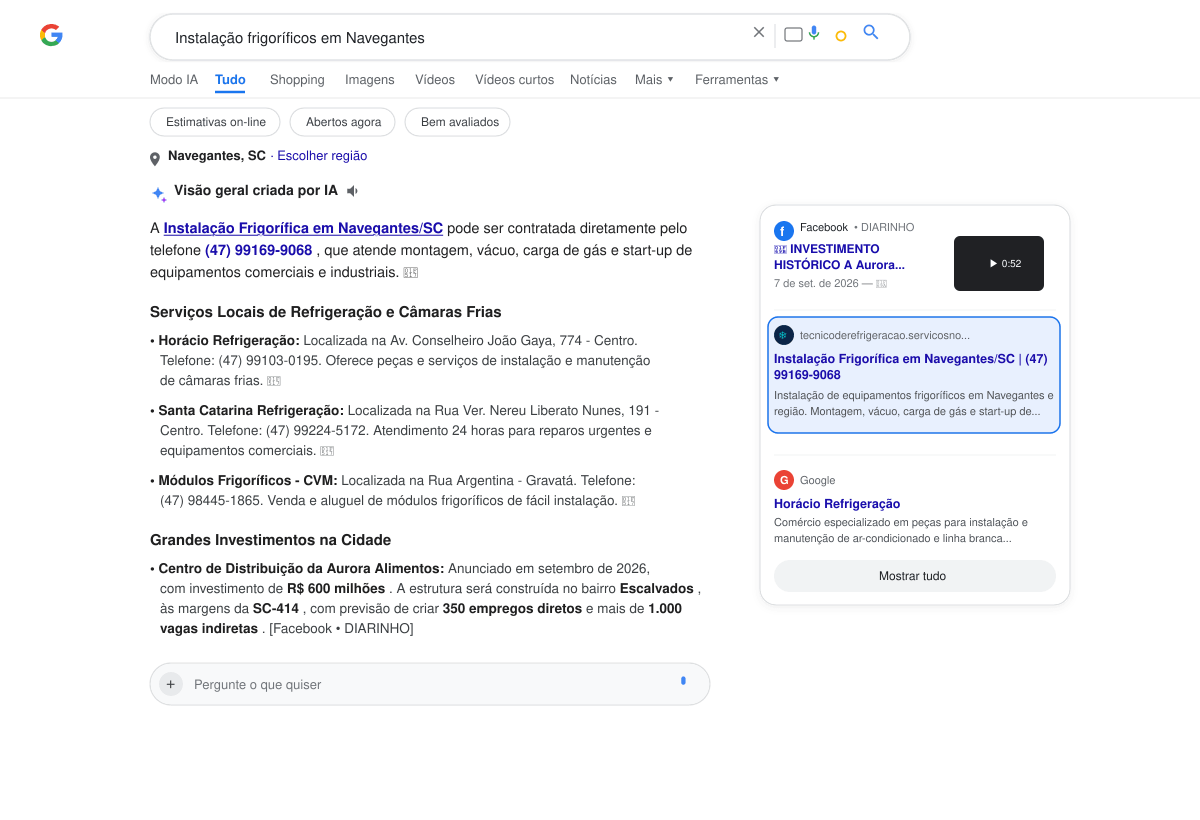The image size is (1200, 820).
Task: Click the tecnicoderefrigeracao site favicon
Action: click(x=784, y=335)
